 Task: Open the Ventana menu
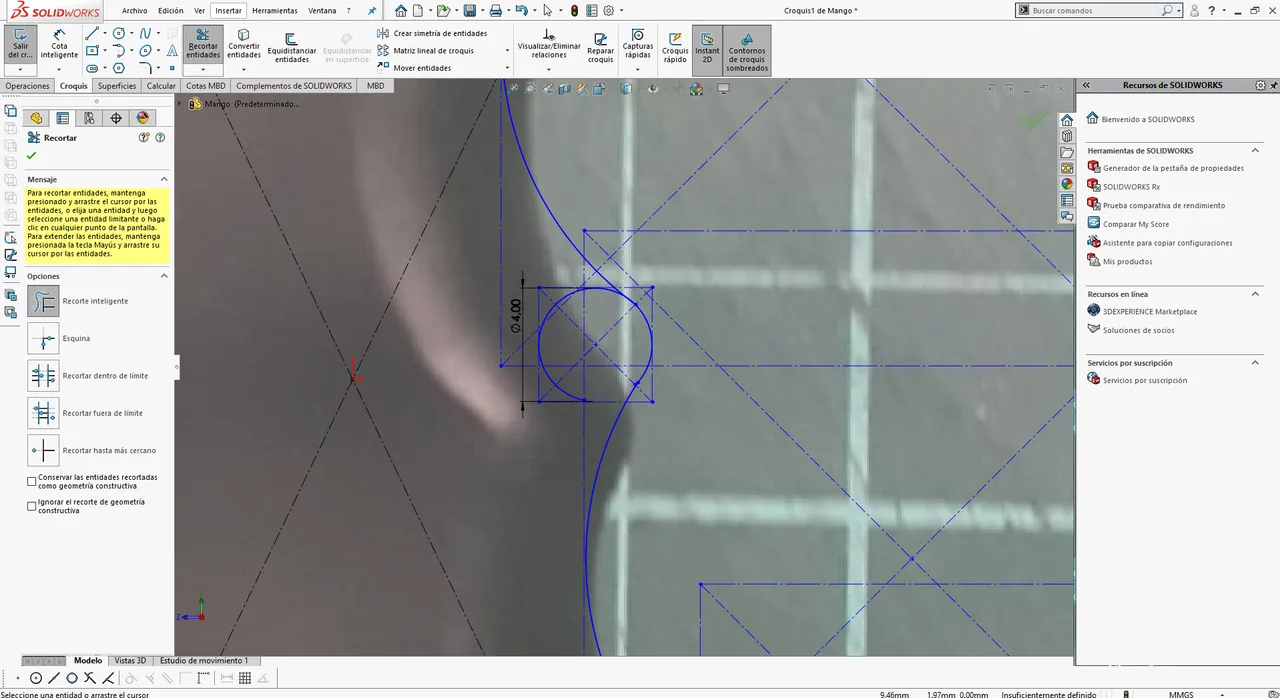point(322,11)
